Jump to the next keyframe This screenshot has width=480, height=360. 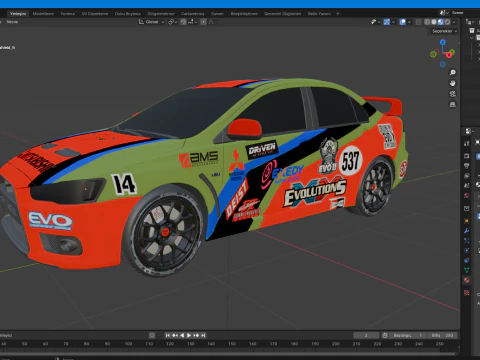point(196,335)
